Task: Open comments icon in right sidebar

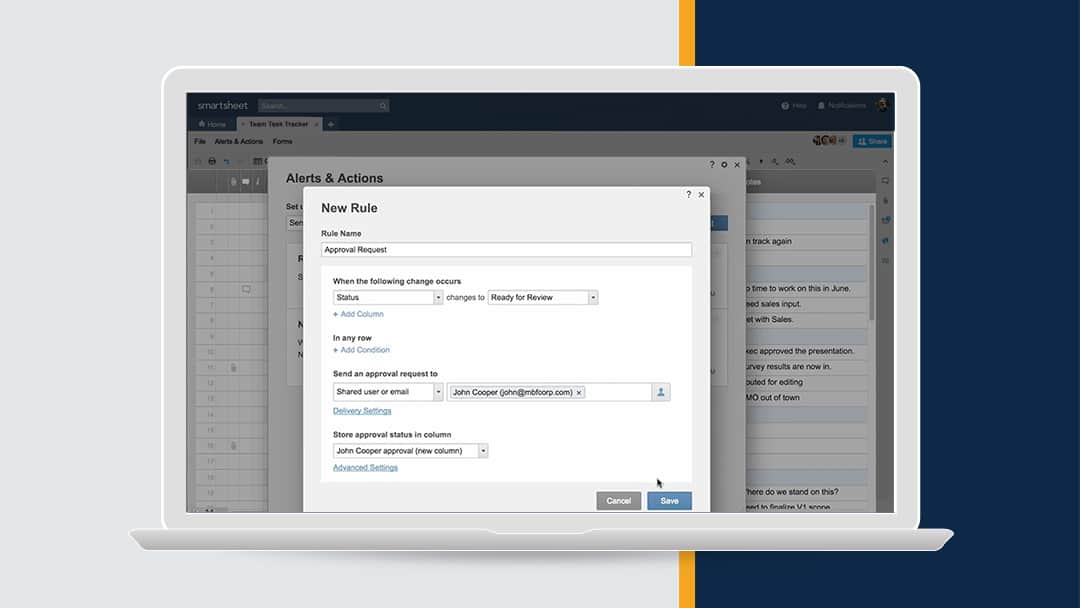Action: click(885, 181)
